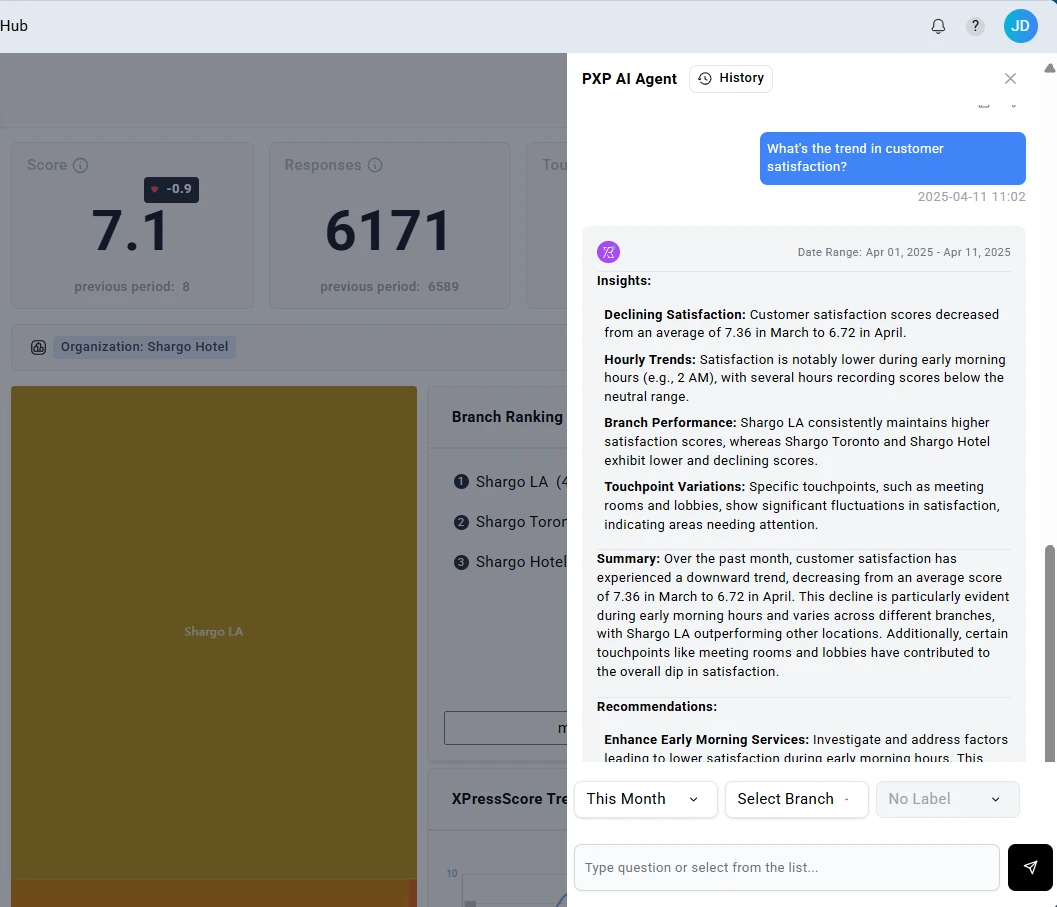Expand the No Label dropdown

coord(946,799)
